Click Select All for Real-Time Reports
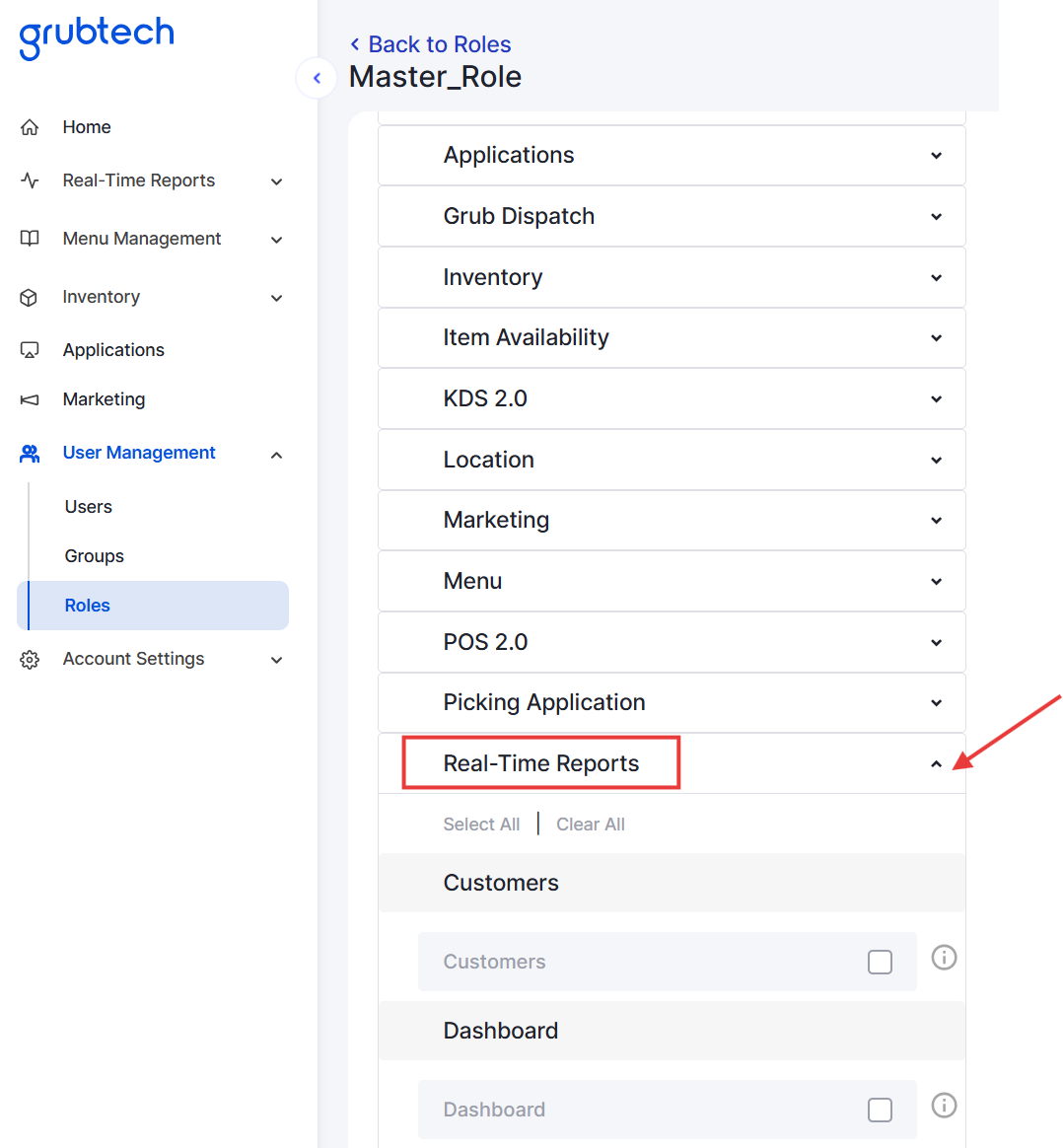 (482, 825)
